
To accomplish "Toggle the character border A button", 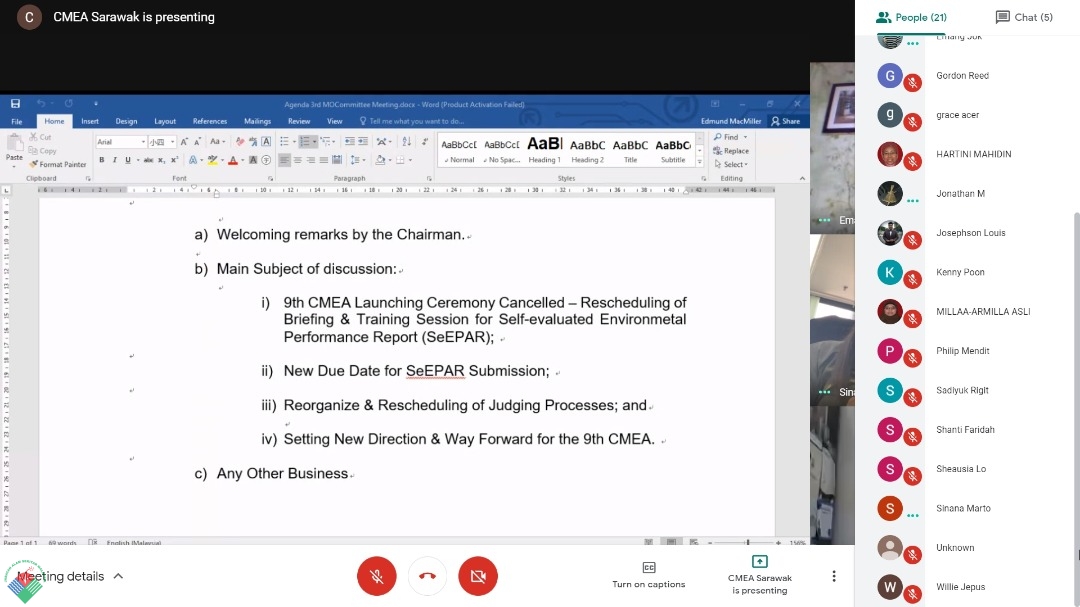I will 266,141.
